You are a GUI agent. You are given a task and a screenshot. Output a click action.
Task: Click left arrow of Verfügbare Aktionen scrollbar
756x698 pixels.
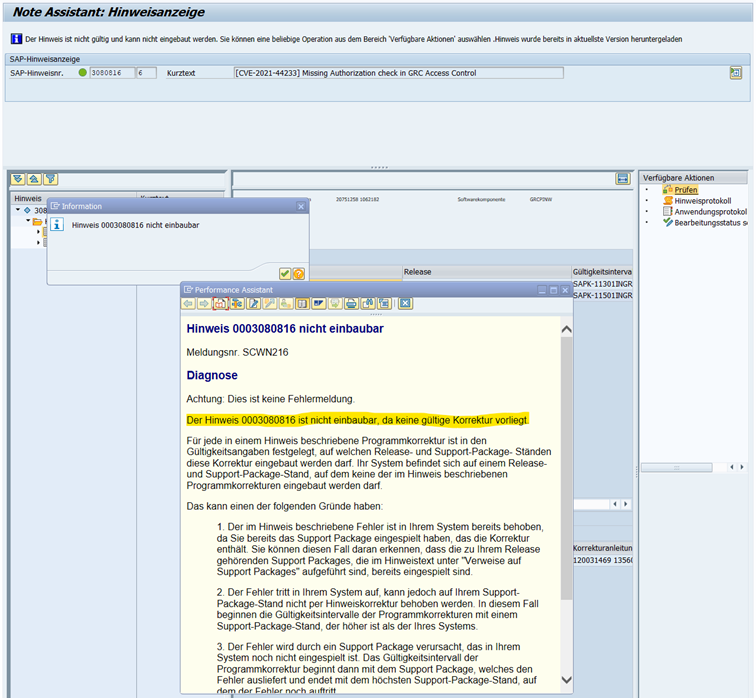pos(732,467)
